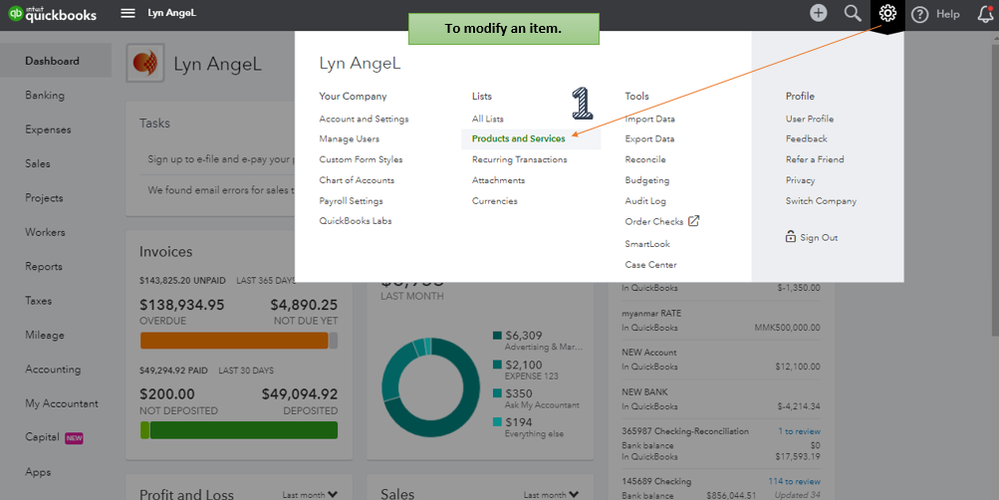Click the Lyn AngeL company logo thumbnail
The width and height of the screenshot is (999, 500).
coord(145,63)
